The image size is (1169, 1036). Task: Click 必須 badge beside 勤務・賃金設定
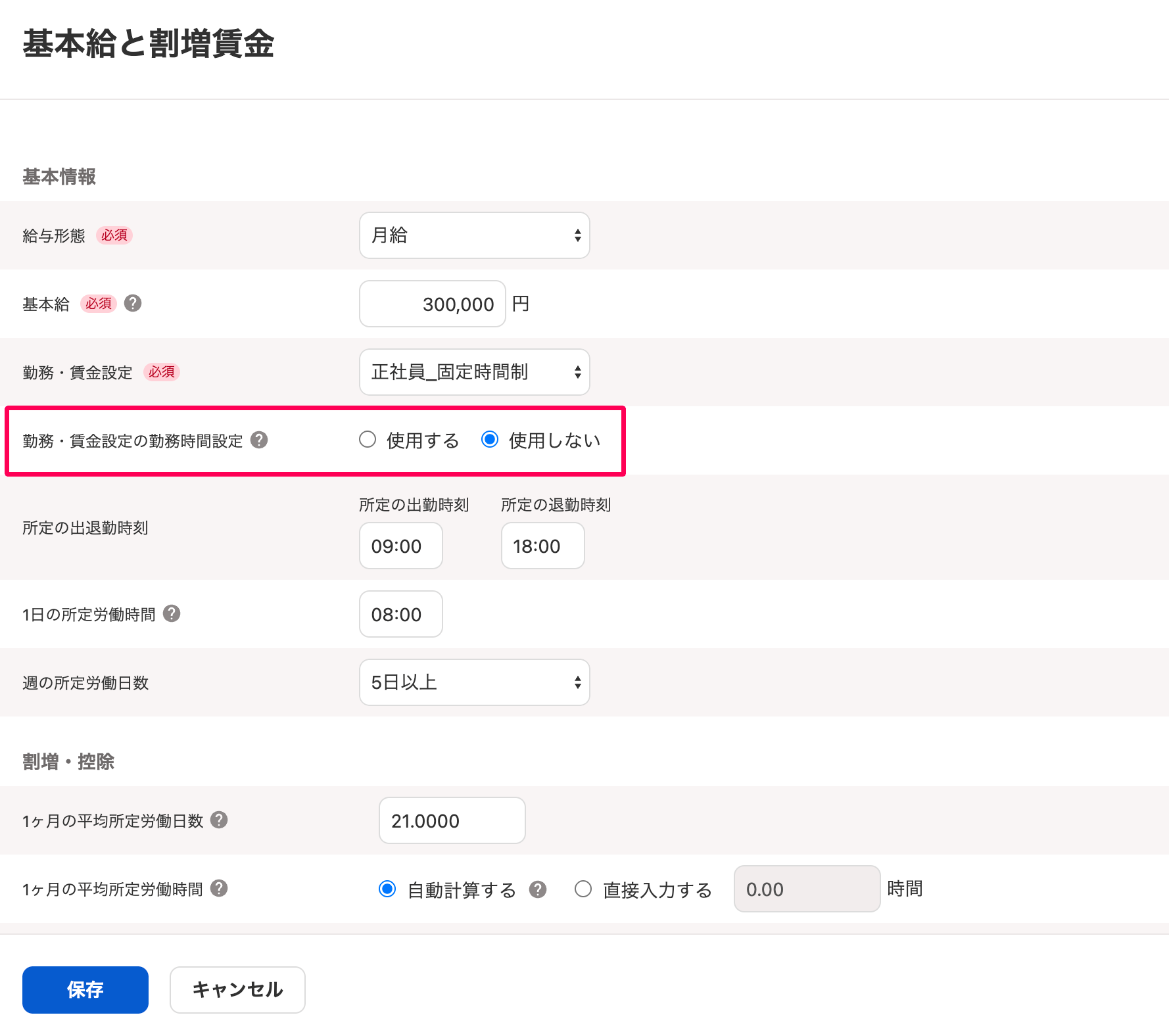coord(162,372)
